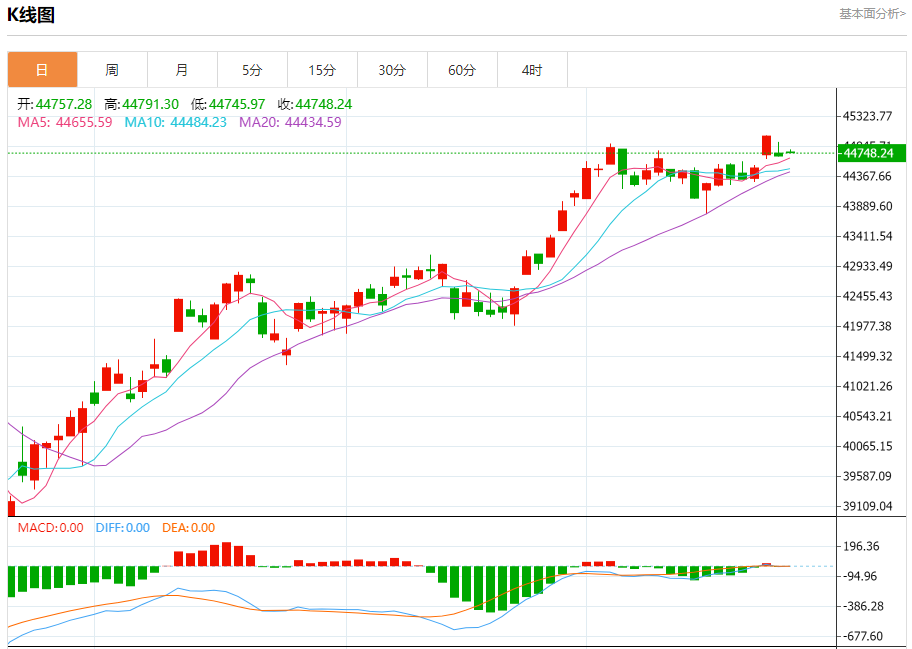This screenshot has width=912, height=649.
Task: Click the MA20: 44434.59 label
Action: pos(290,122)
